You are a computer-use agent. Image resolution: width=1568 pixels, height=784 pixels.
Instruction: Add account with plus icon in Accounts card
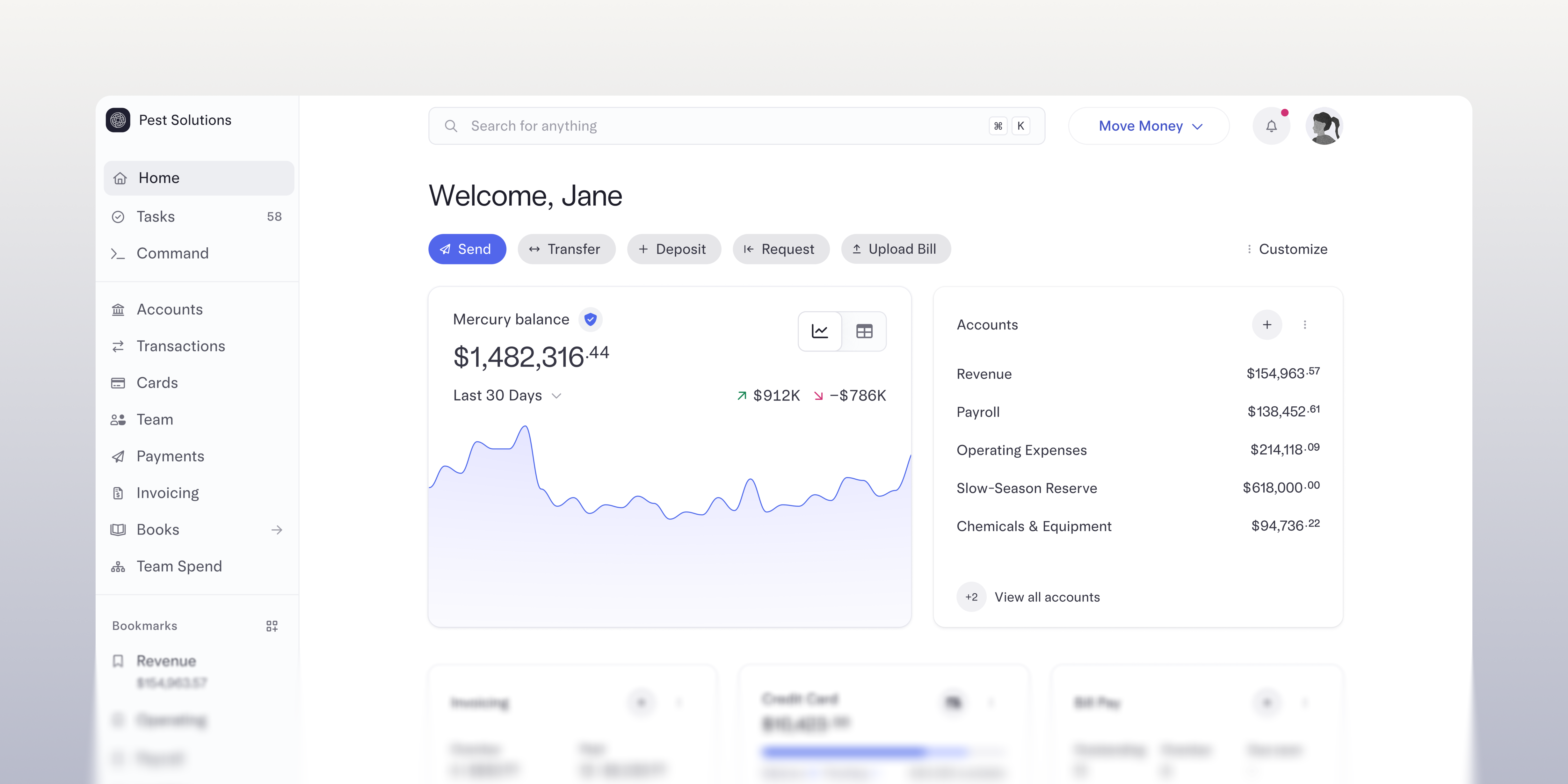tap(1267, 324)
